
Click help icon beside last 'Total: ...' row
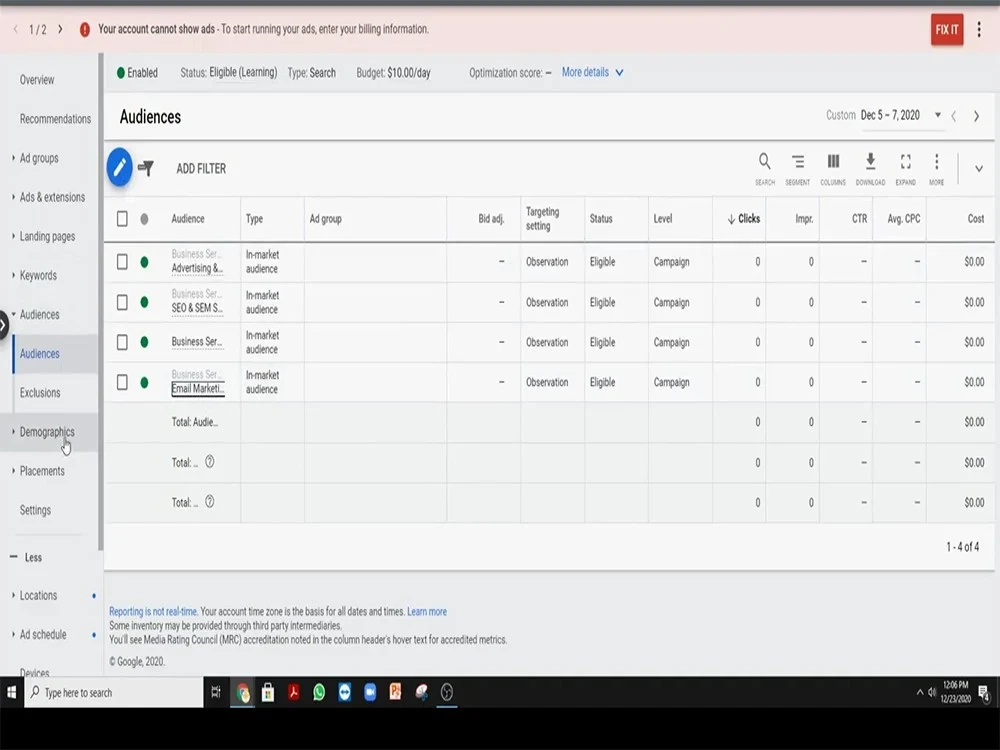coord(209,502)
